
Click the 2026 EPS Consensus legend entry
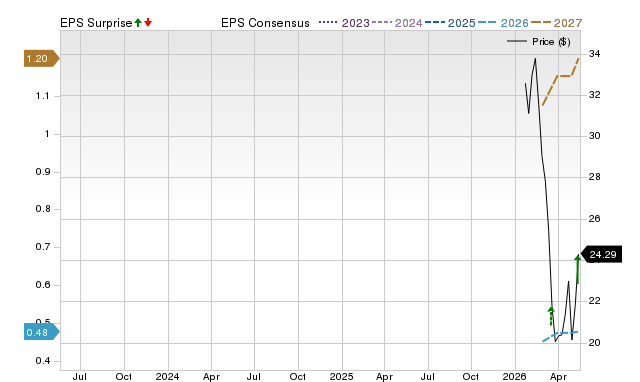(503, 23)
